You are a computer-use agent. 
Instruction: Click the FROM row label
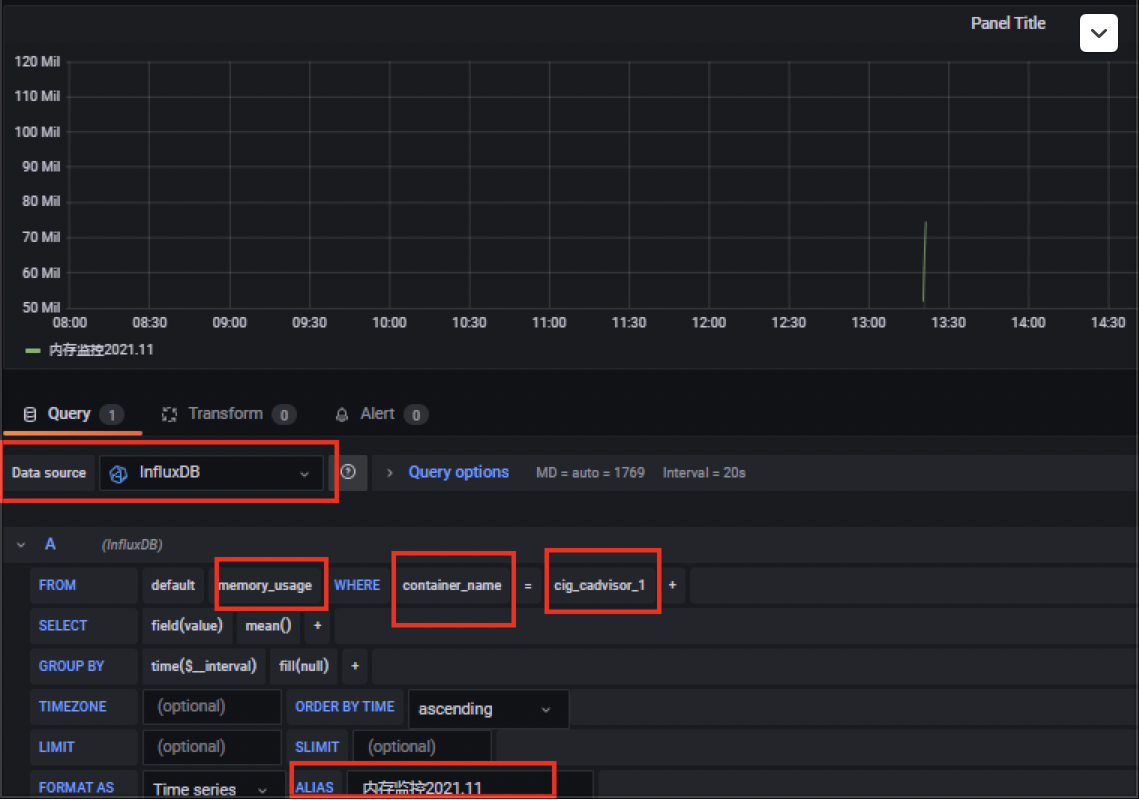[x=57, y=585]
